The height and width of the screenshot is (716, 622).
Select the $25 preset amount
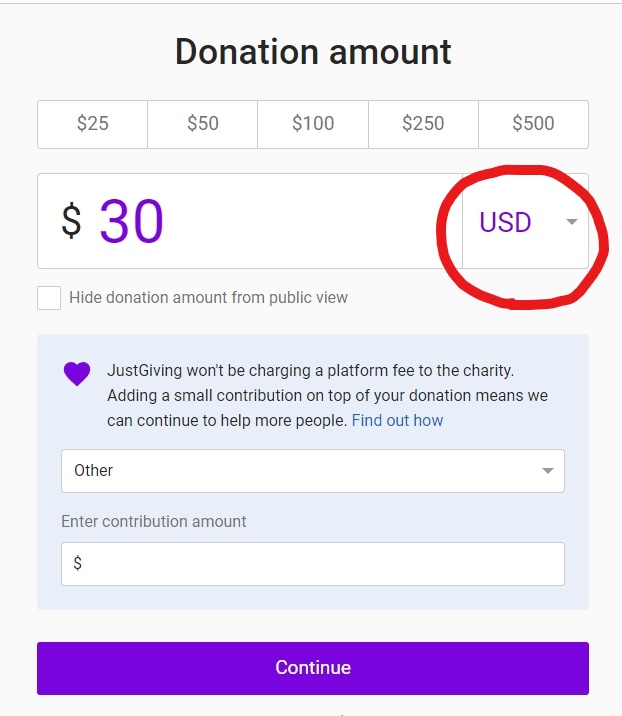(93, 124)
